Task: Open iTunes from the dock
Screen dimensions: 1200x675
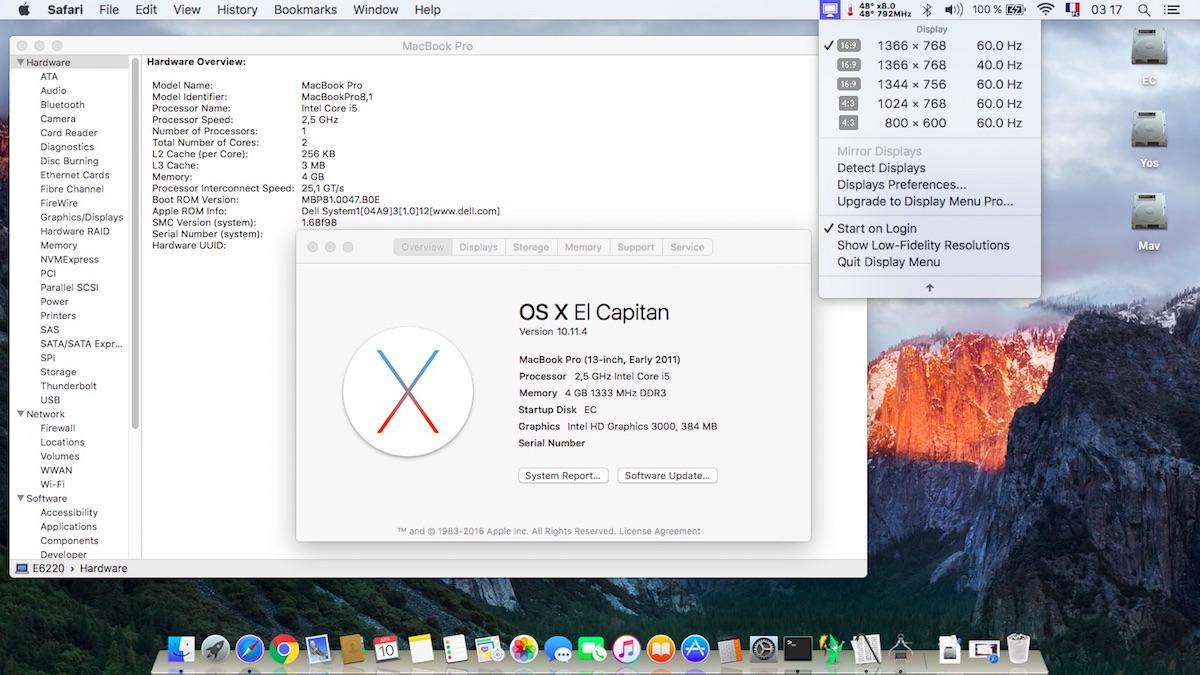Action: coord(627,650)
